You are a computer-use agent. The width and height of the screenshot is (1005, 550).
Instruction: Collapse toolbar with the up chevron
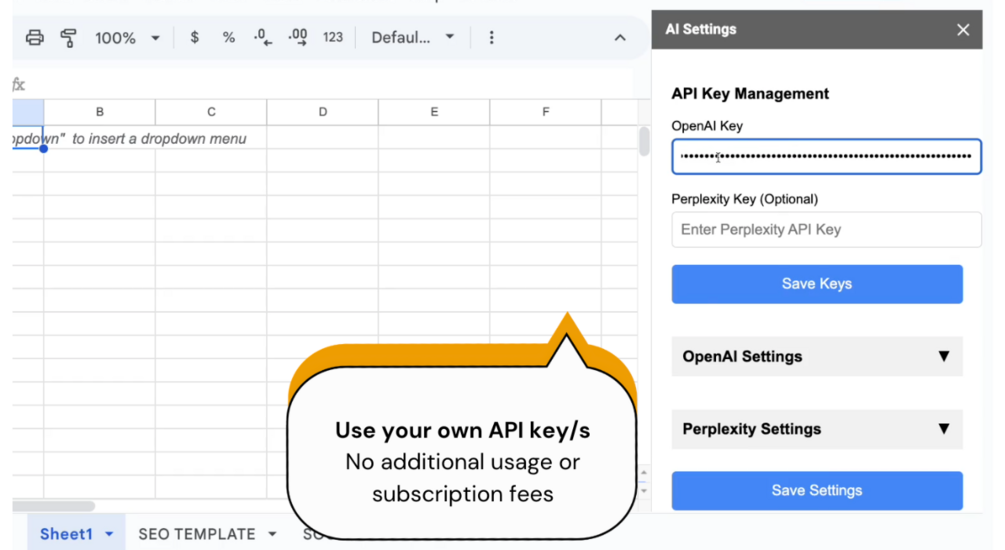point(620,38)
